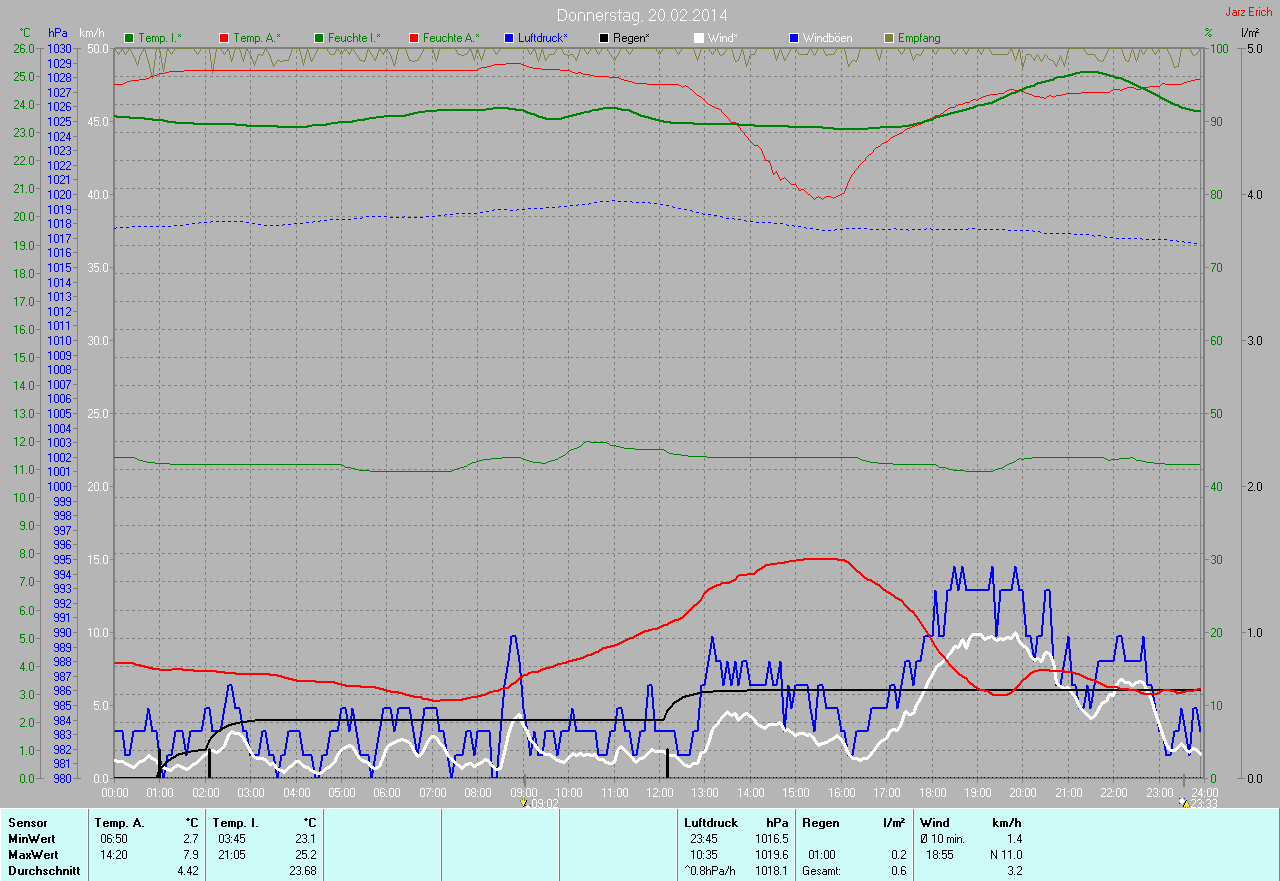Click the Jarz Erich author text

[1249, 12]
